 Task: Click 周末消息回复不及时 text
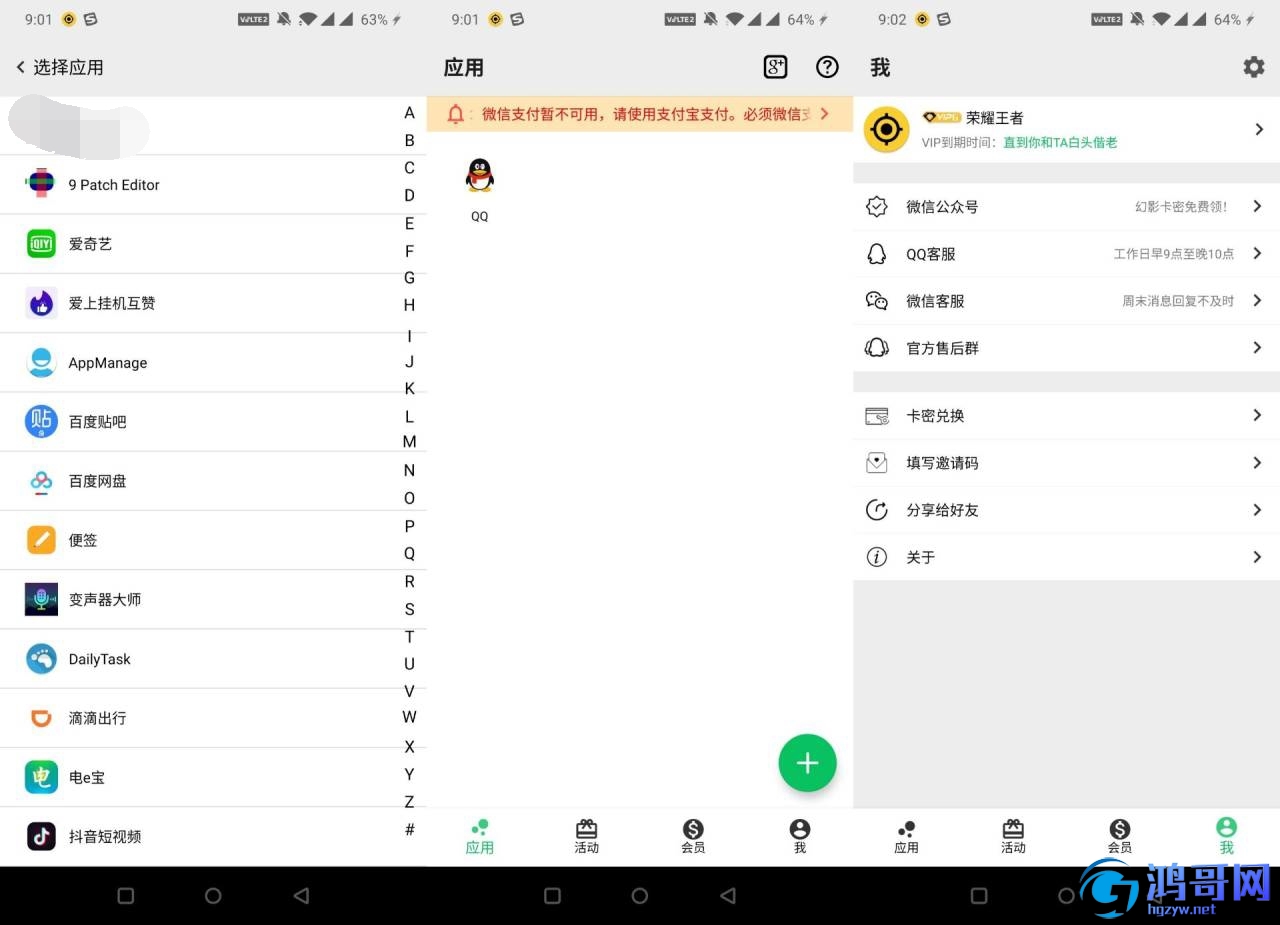pyautogui.click(x=1178, y=301)
